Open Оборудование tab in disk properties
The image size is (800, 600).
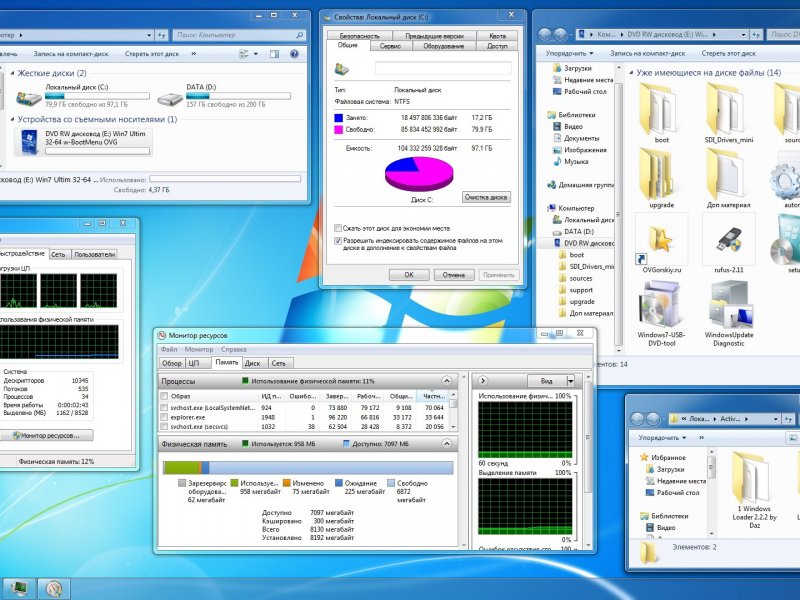click(443, 46)
